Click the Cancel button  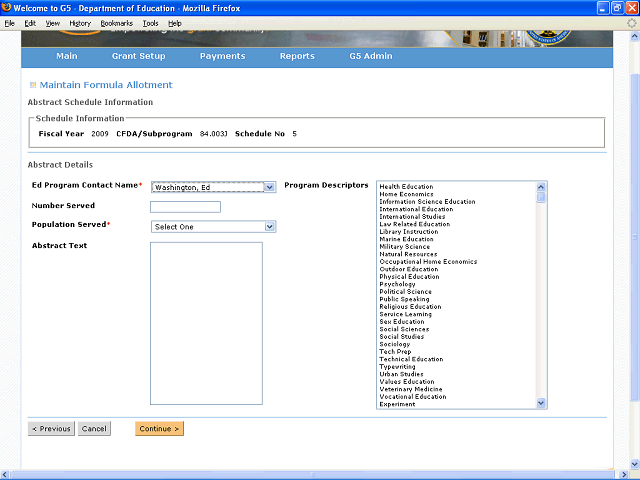[x=94, y=429]
